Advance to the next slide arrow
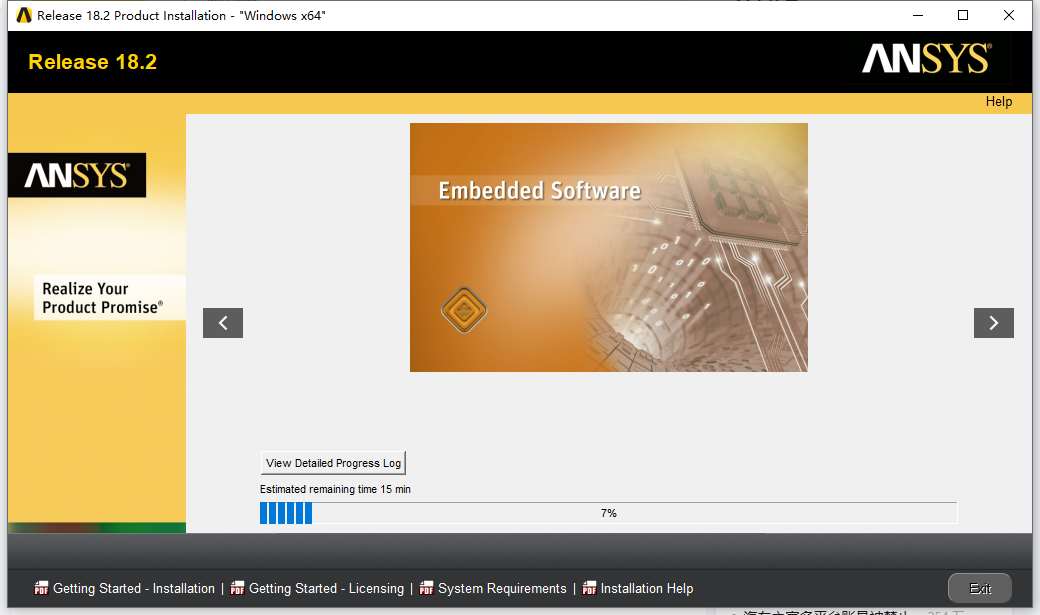Viewport: 1040px width, 615px height. (993, 323)
